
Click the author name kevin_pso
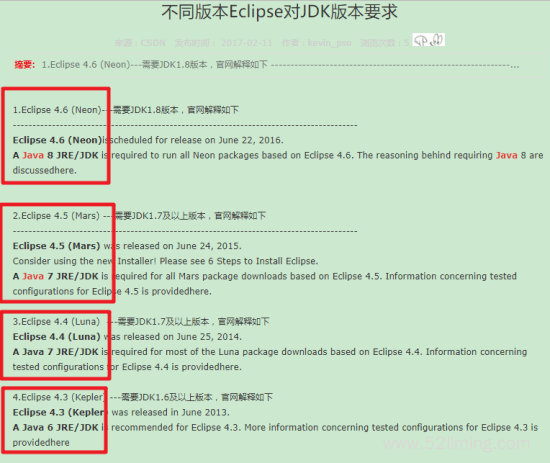click(x=329, y=43)
